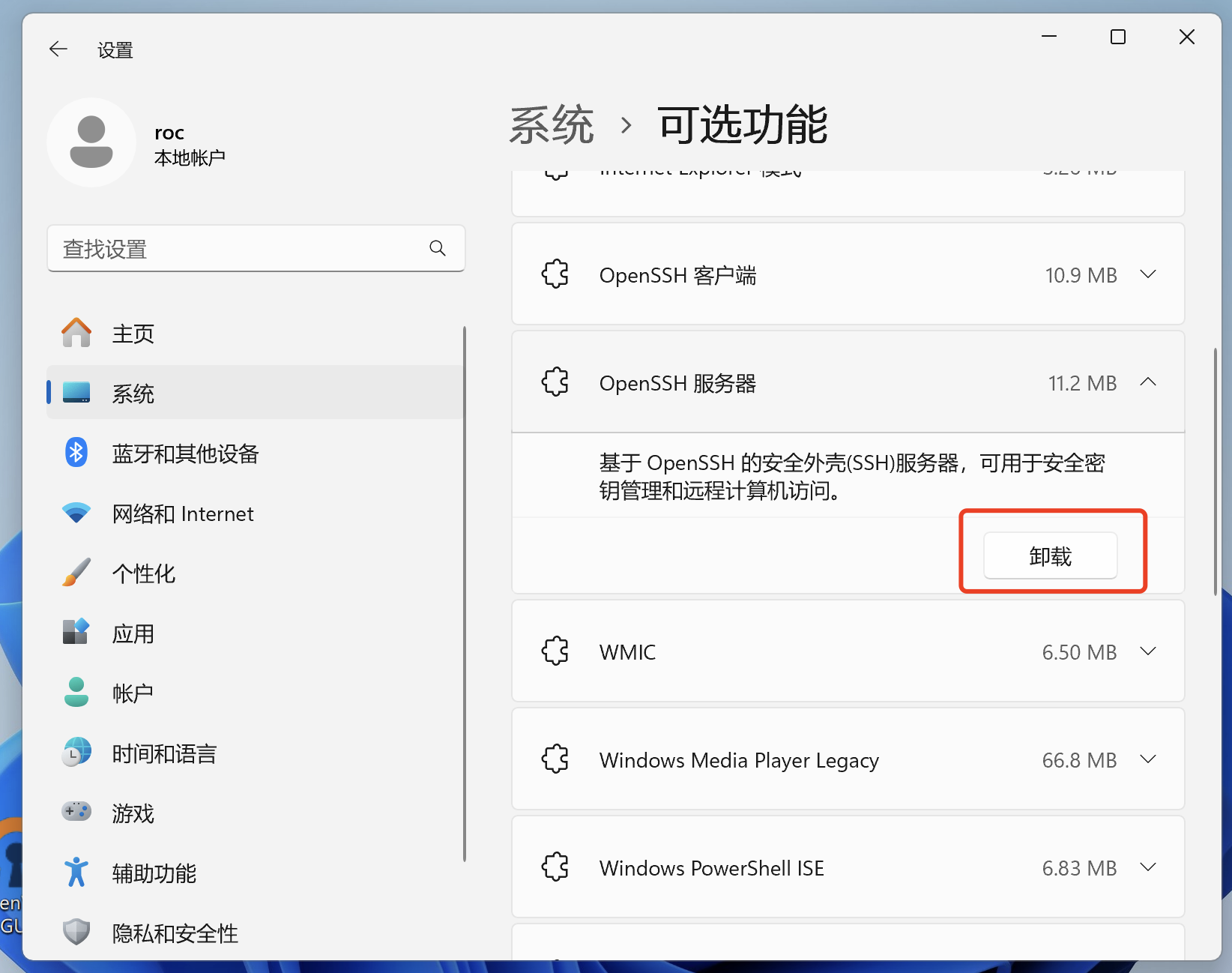The image size is (1232, 973).
Task: Click the 11.2 MB size text
Action: [1082, 383]
